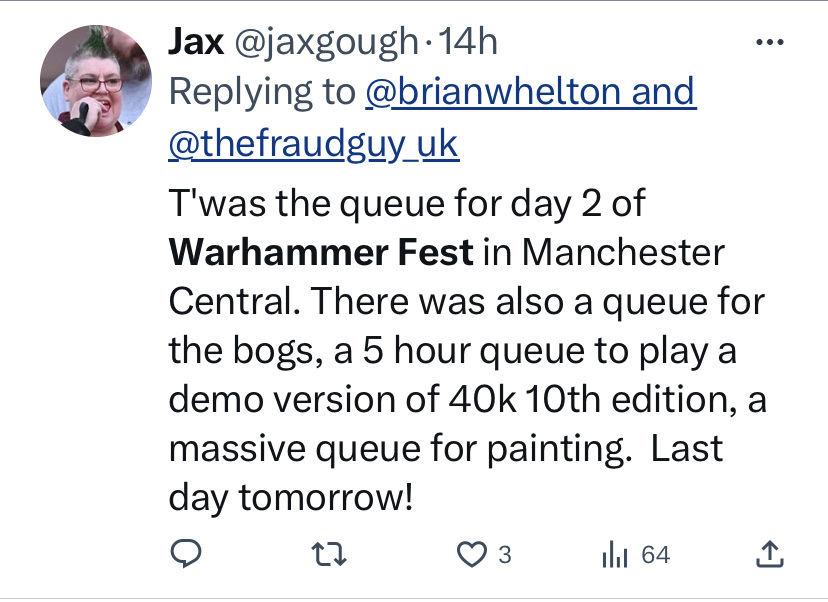
Task: Click the 'Replying to' label
Action: (261, 92)
